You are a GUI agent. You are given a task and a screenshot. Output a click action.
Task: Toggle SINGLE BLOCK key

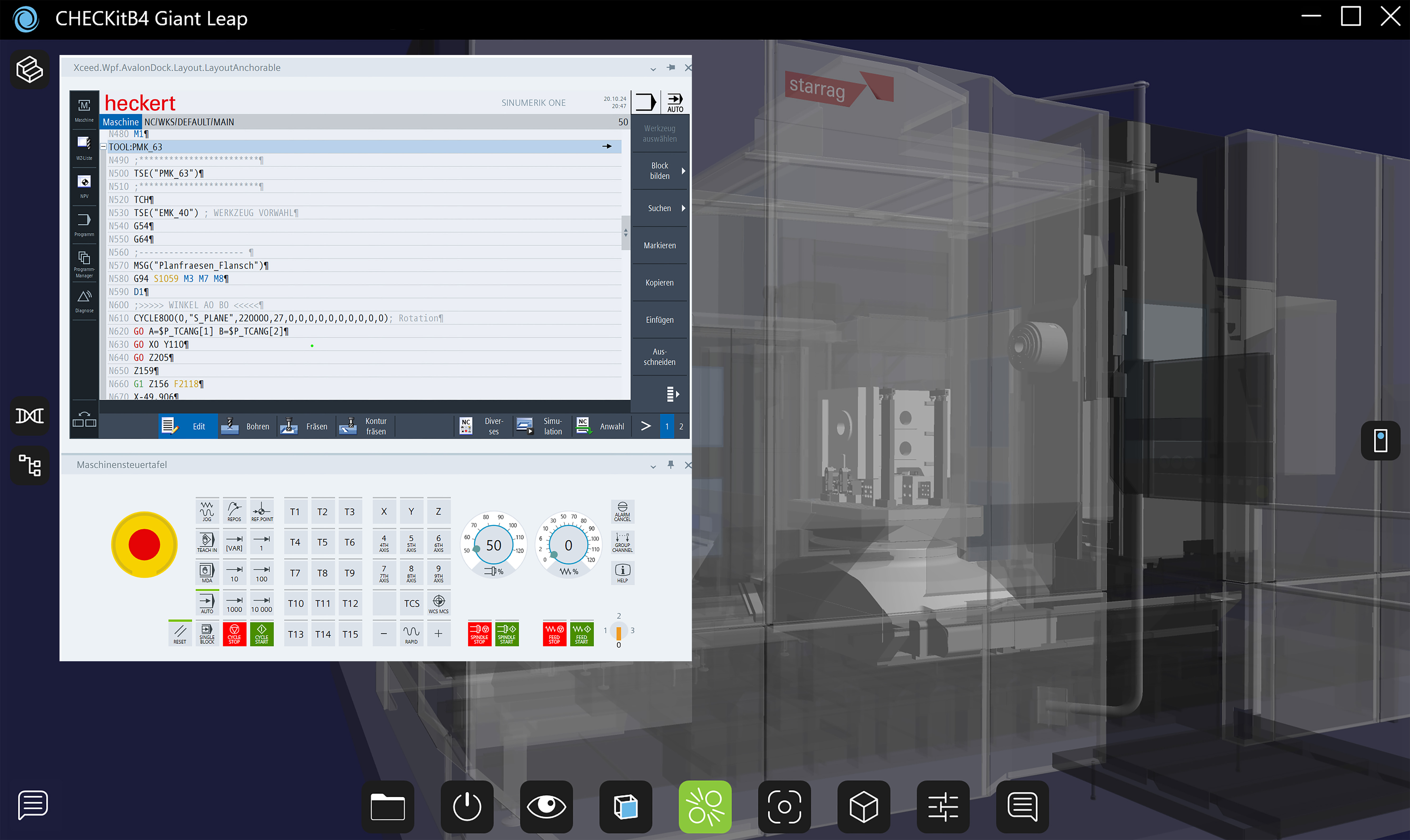pos(207,634)
